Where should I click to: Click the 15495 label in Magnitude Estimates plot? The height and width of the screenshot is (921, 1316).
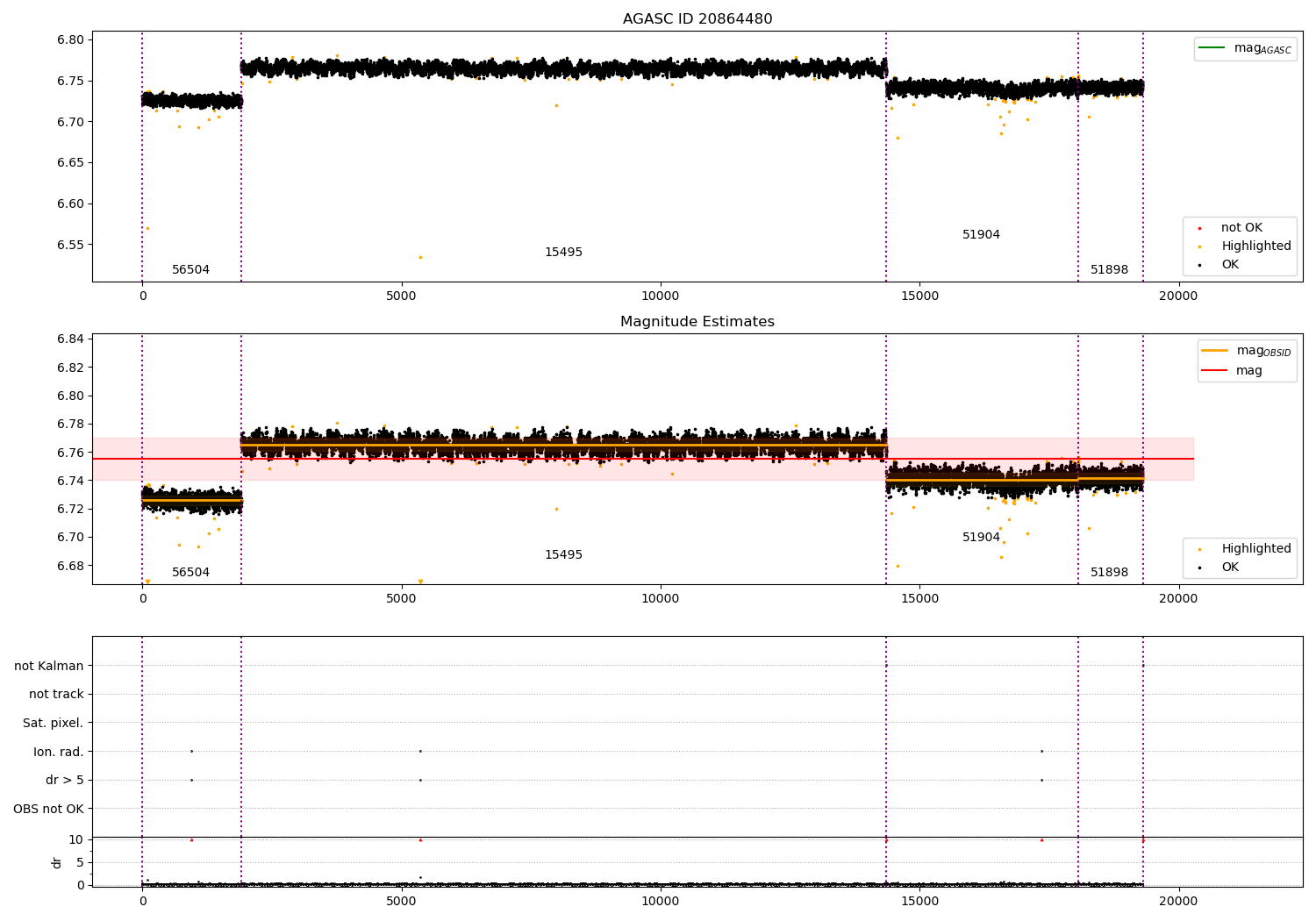coord(563,555)
